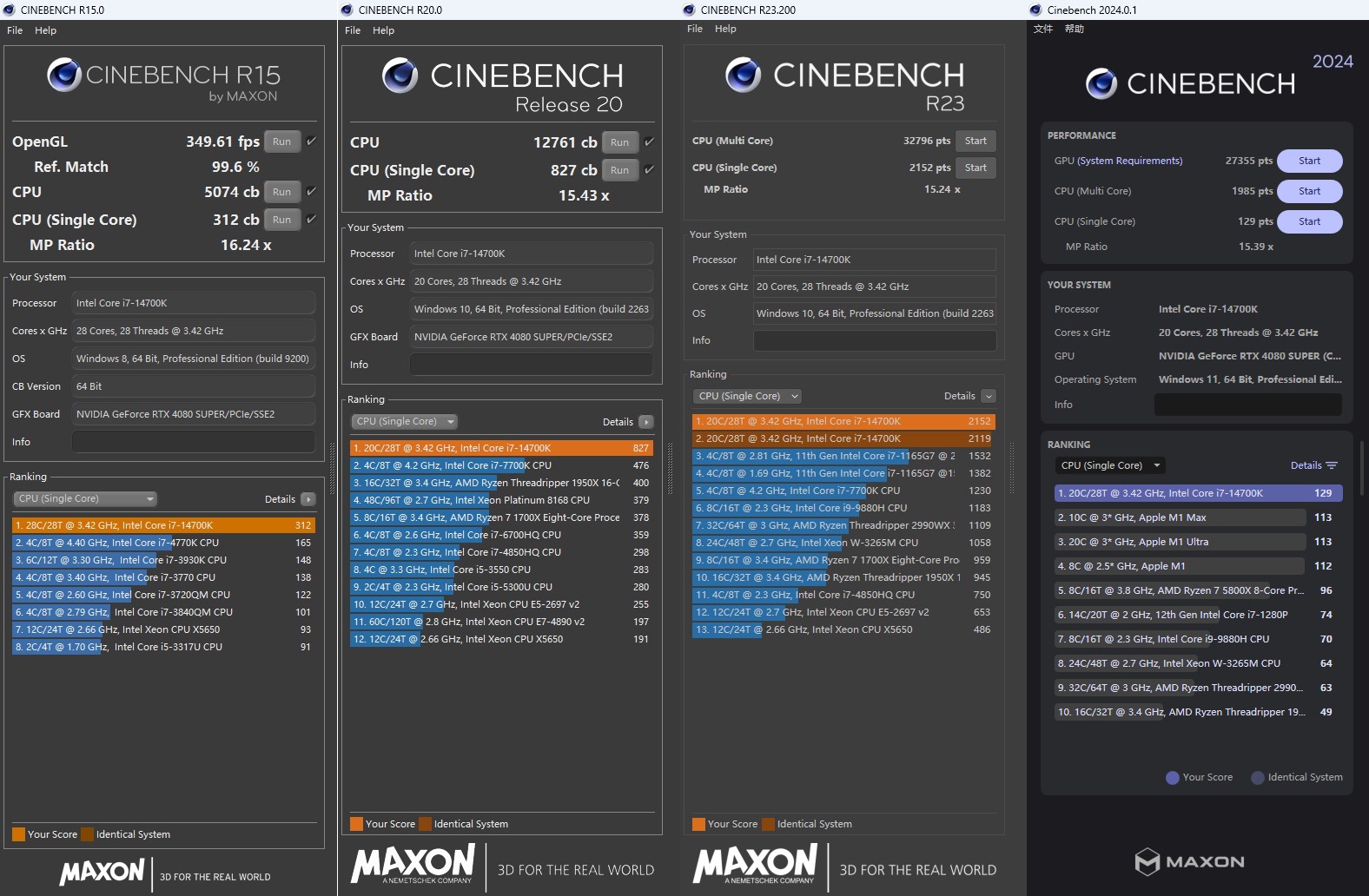The image size is (1369, 896).
Task: Open the 文件 menu in Cinebench 2024
Action: click(x=1043, y=29)
